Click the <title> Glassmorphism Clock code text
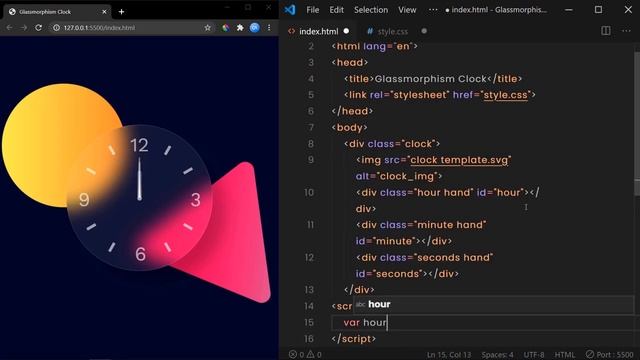The image size is (640, 360). pyautogui.click(x=433, y=79)
